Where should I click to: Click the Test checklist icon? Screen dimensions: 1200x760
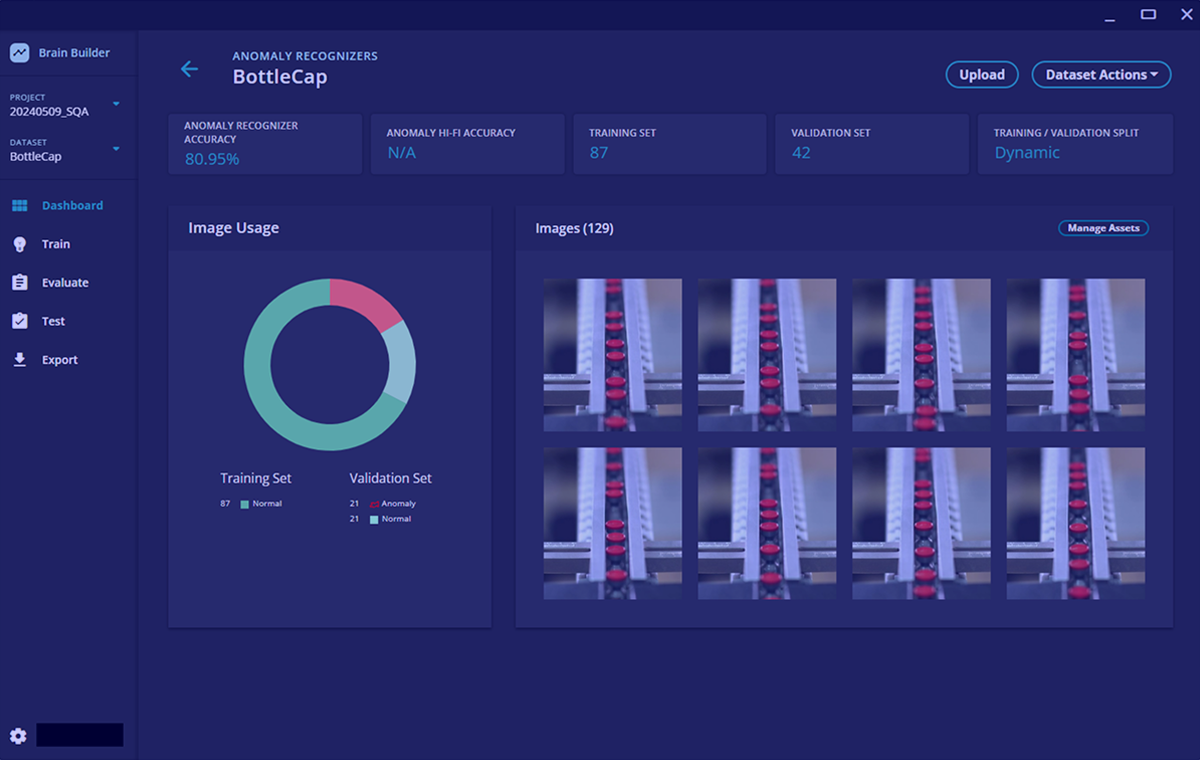19,321
